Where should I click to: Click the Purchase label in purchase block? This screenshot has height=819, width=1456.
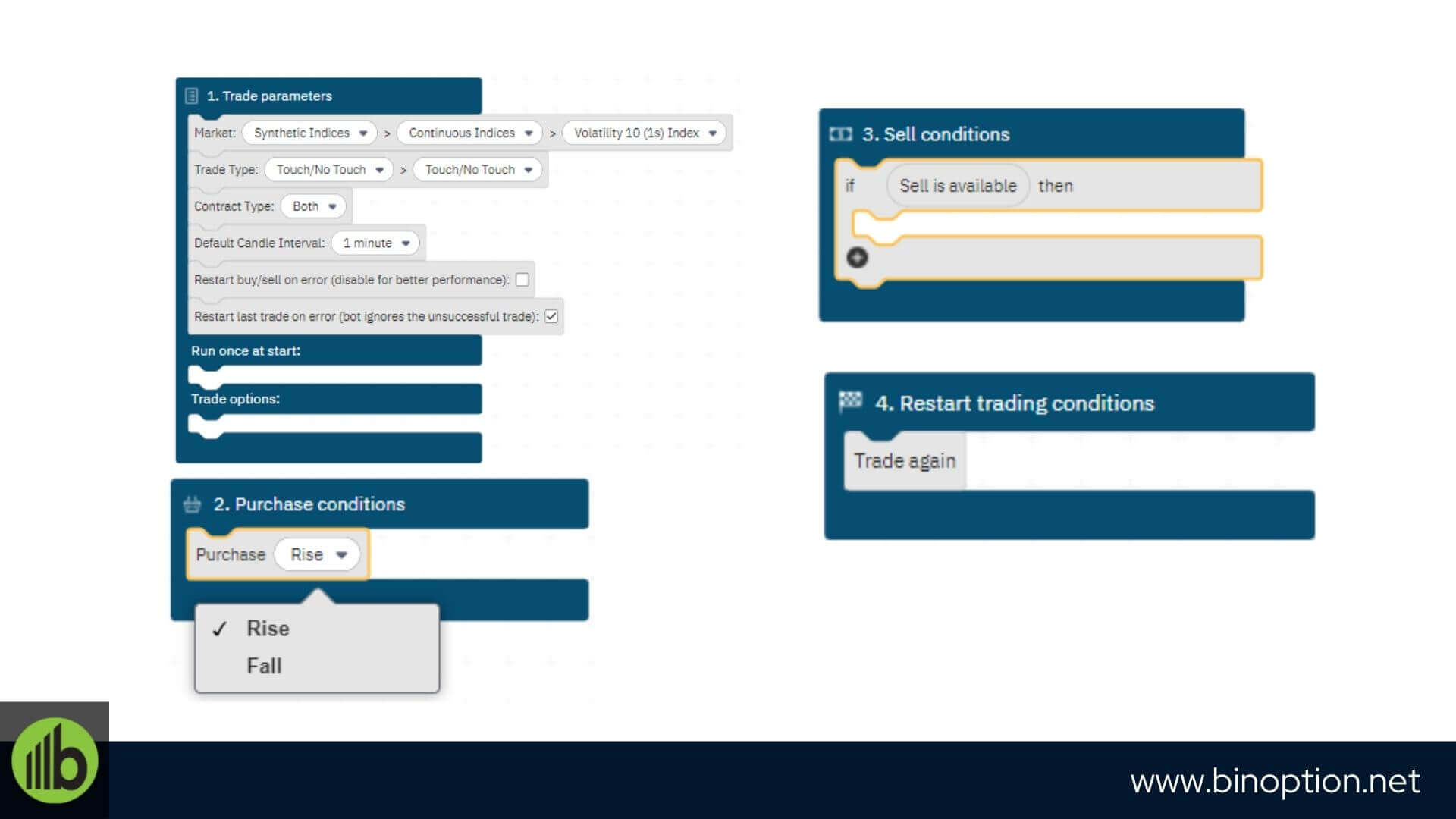(x=231, y=555)
